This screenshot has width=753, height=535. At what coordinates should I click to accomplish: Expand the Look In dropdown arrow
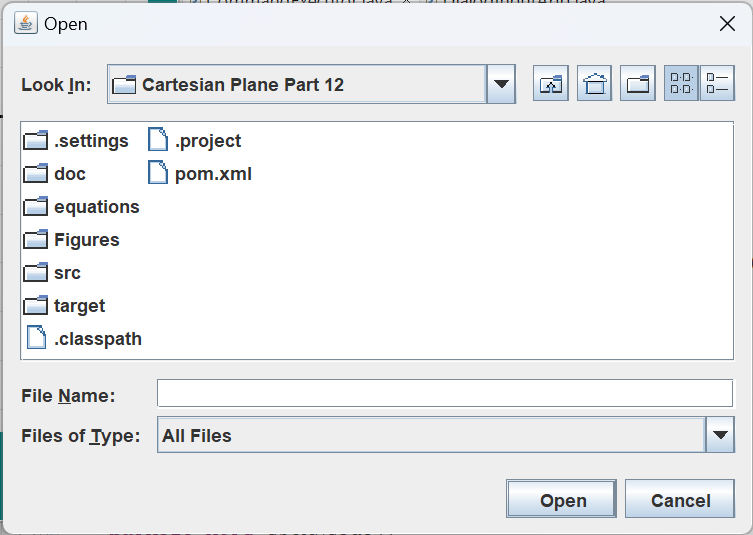click(x=501, y=85)
